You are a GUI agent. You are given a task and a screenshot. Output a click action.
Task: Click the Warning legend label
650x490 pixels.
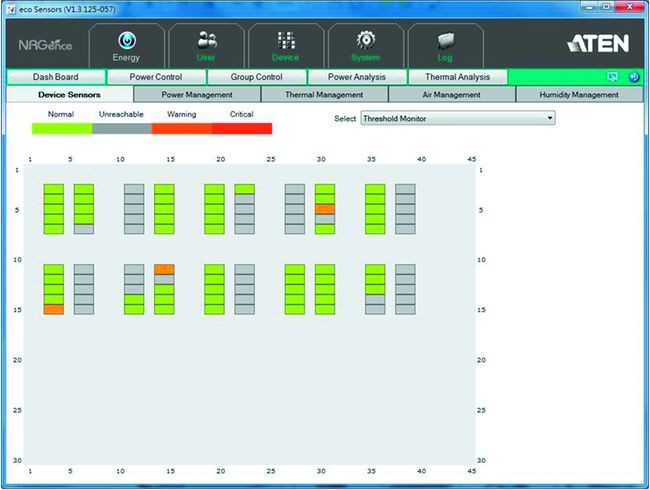click(182, 114)
